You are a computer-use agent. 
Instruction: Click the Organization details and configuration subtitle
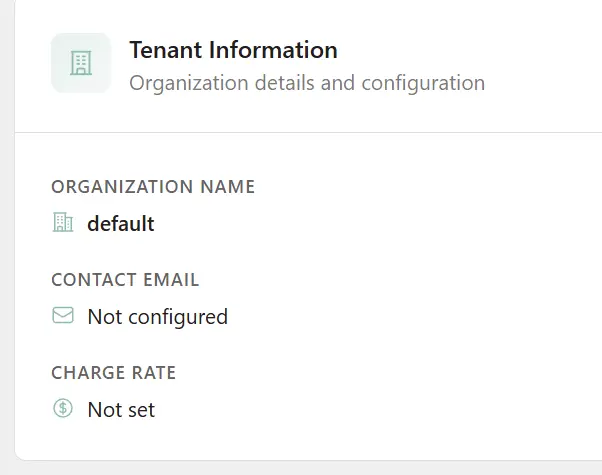click(x=306, y=82)
